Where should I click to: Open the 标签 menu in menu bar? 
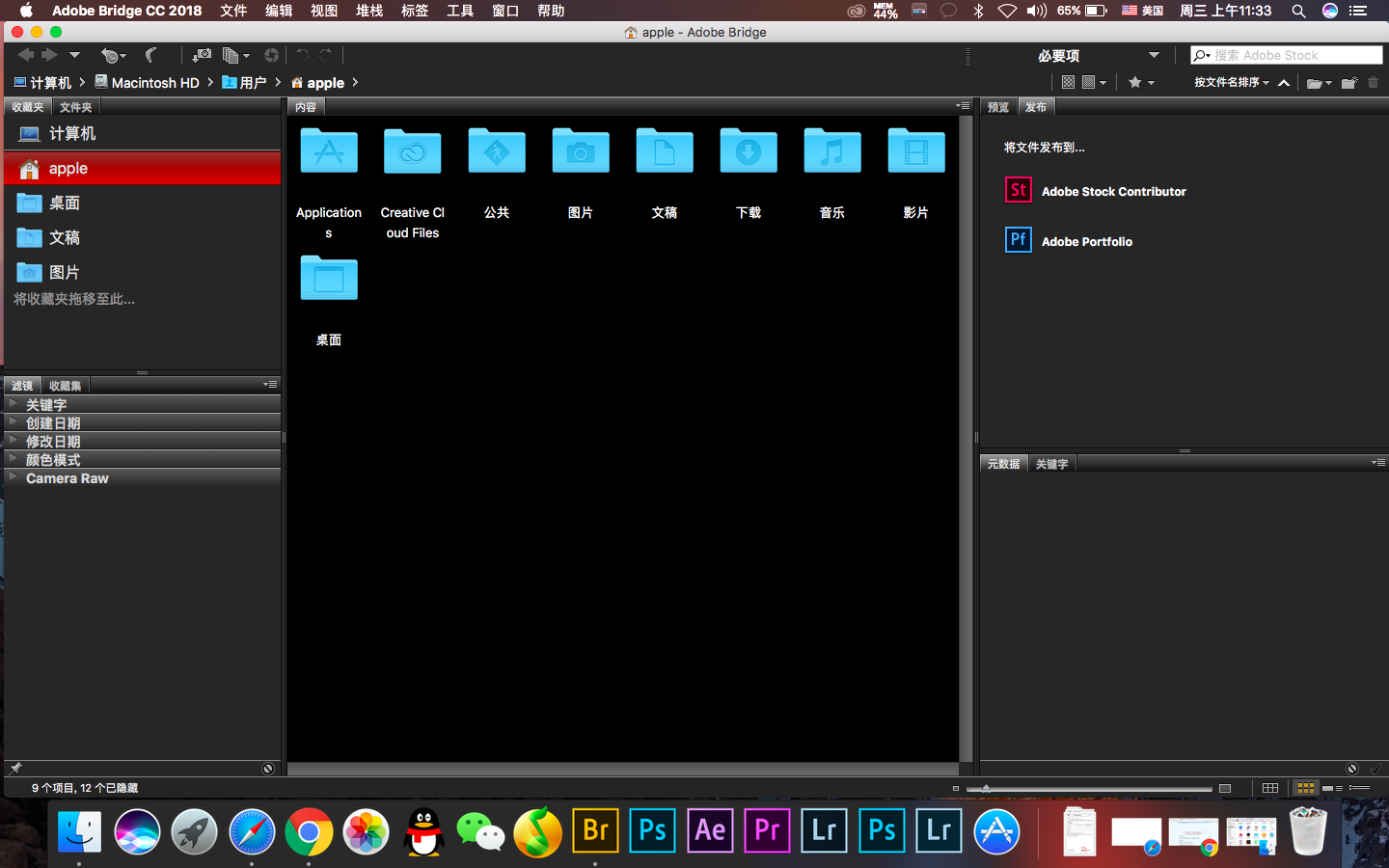point(414,11)
